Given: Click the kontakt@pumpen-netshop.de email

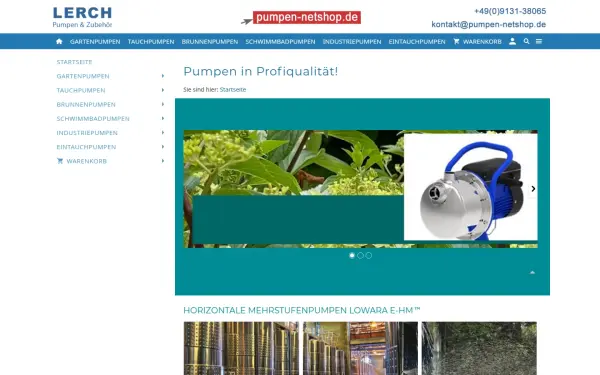Looking at the screenshot, I should click(x=489, y=24).
